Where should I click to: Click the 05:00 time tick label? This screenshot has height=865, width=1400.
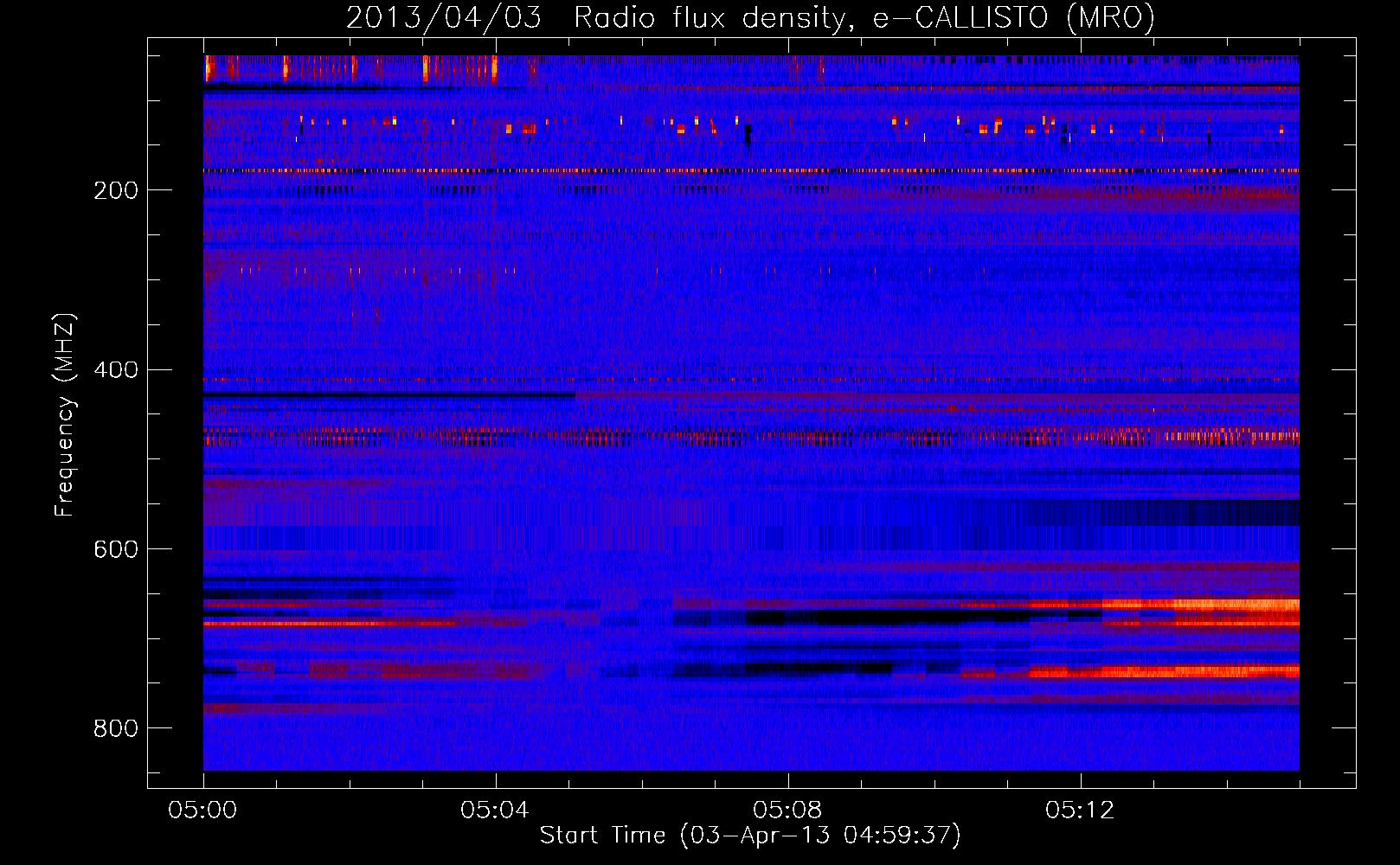point(203,811)
